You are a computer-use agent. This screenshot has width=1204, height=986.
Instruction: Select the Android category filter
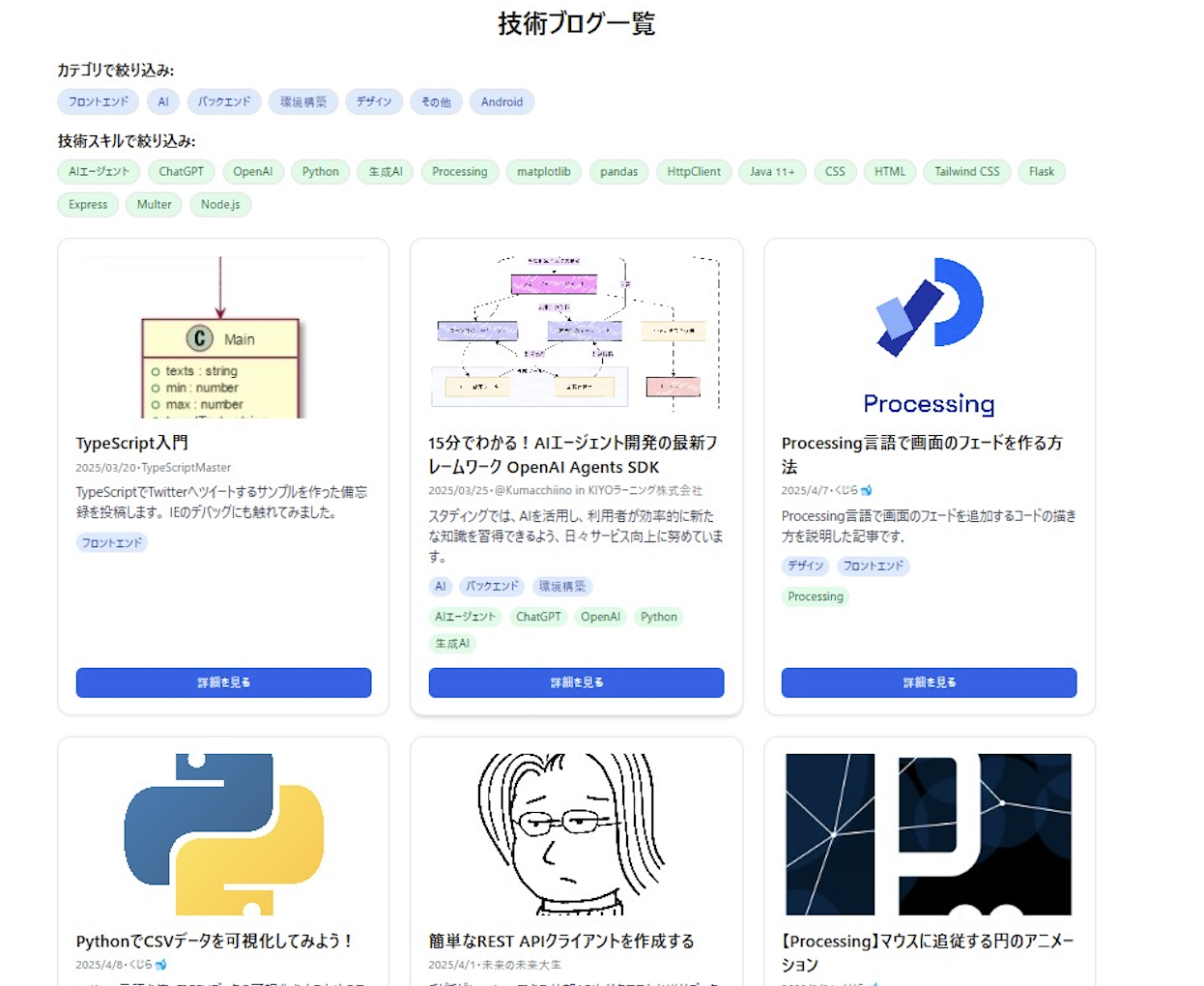coord(502,101)
